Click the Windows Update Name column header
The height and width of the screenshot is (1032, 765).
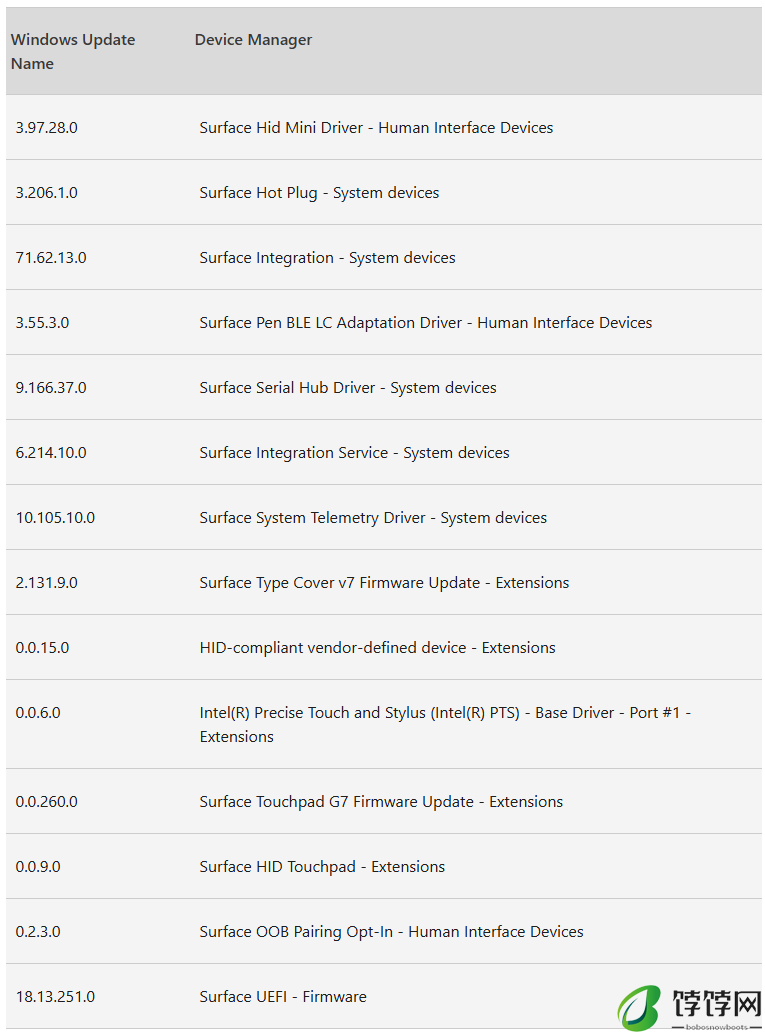[73, 51]
